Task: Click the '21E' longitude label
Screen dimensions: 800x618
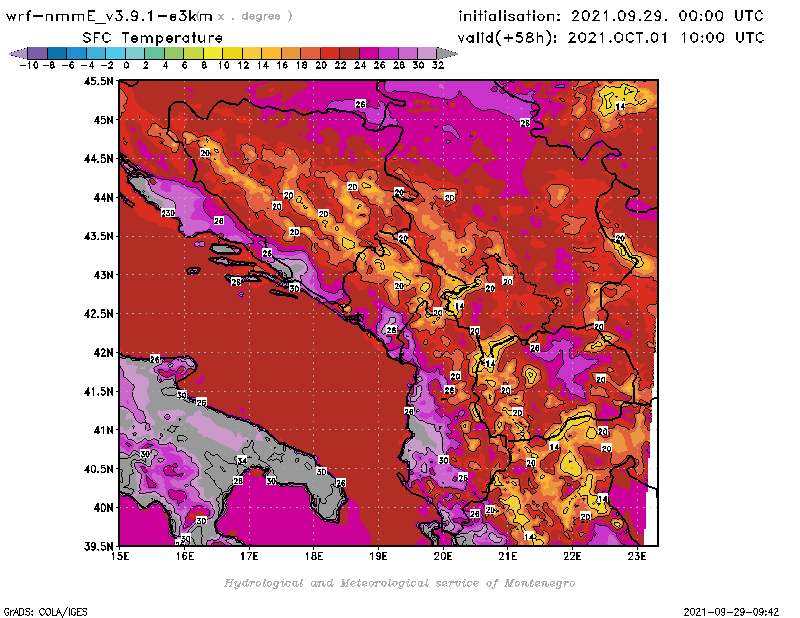Action: (x=508, y=556)
